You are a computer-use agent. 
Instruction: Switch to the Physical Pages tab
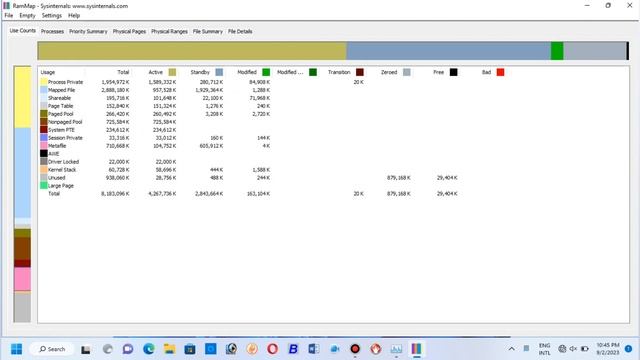tap(129, 31)
